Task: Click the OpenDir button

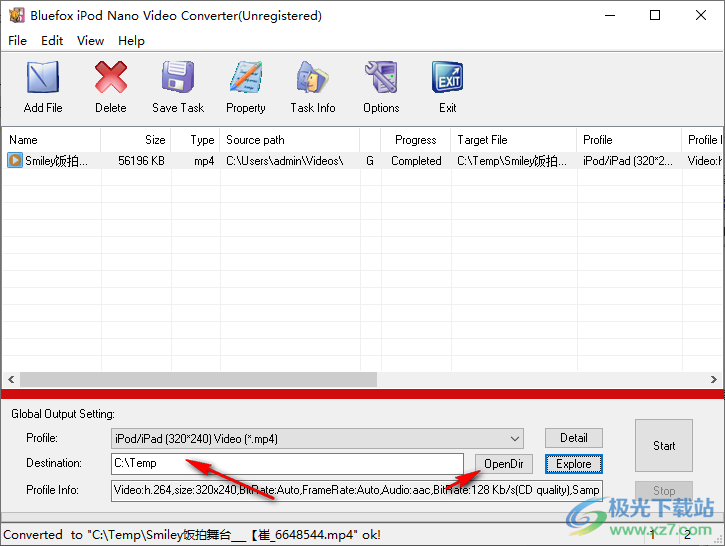Action: tap(504, 464)
